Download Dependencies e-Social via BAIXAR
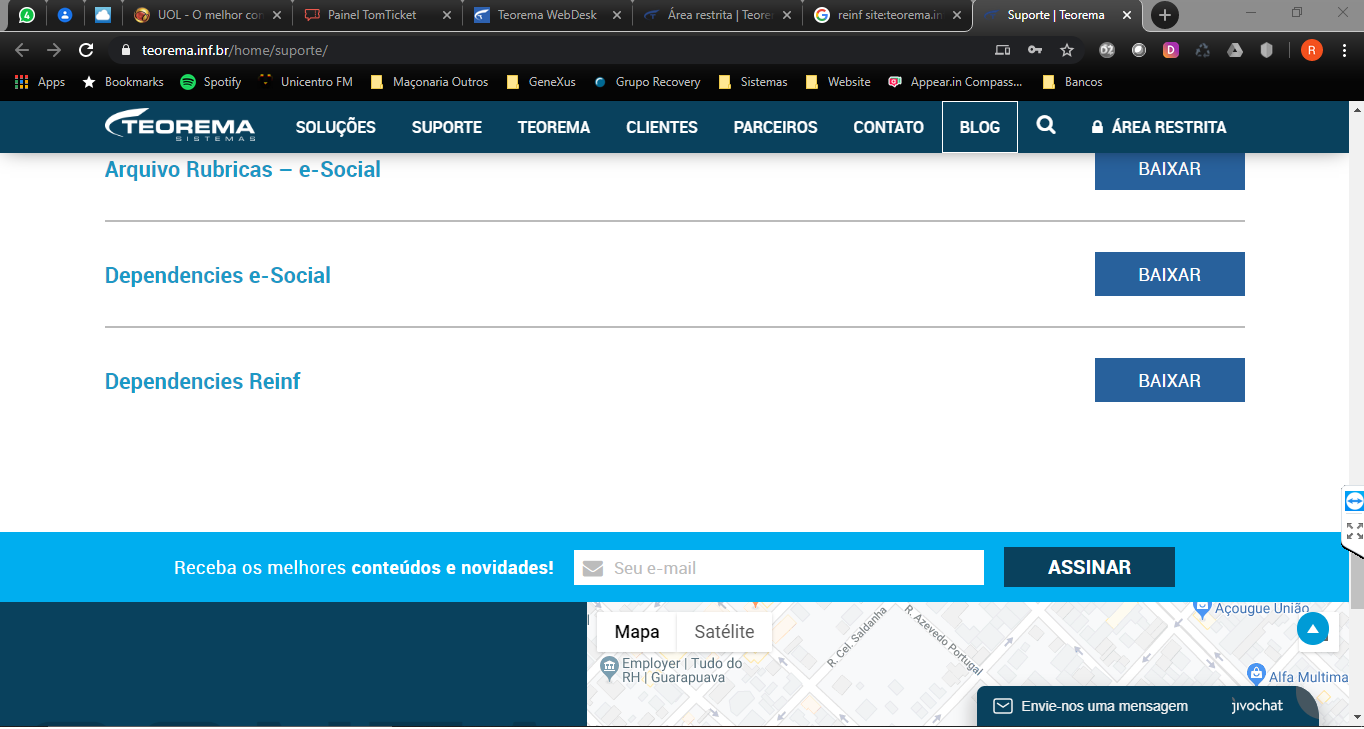Image resolution: width=1364 pixels, height=729 pixels. (x=1170, y=274)
